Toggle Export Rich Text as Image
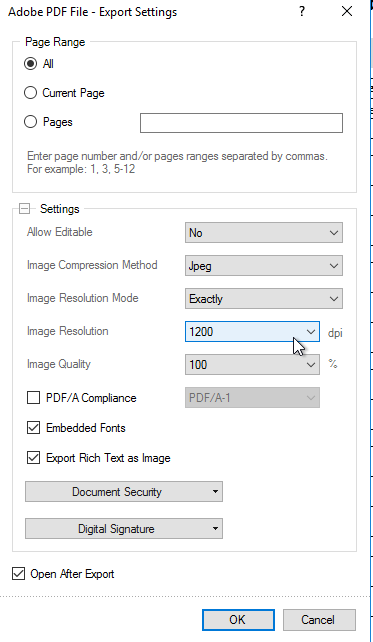The height and width of the screenshot is (642, 373). 34,458
